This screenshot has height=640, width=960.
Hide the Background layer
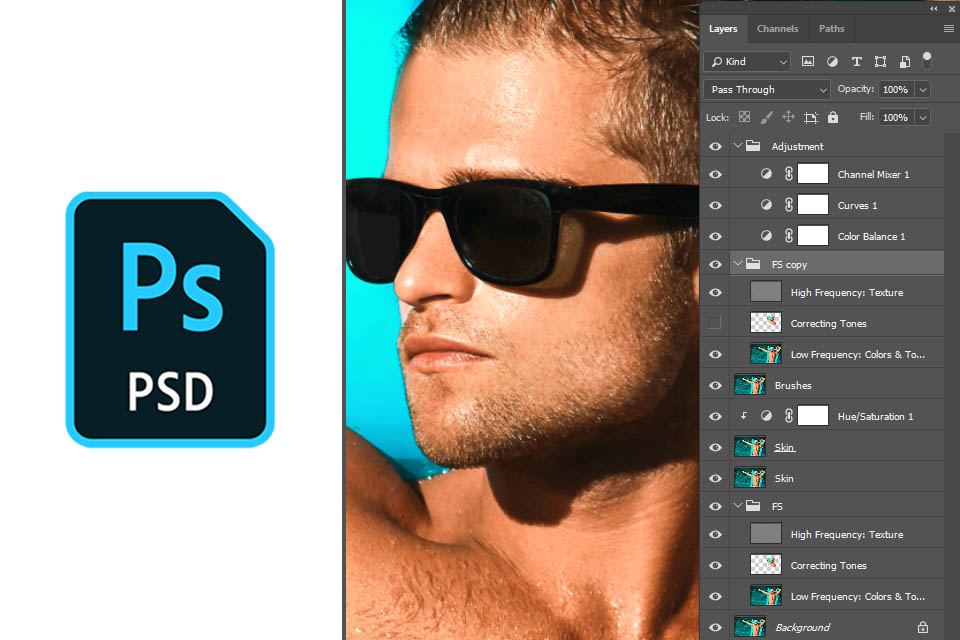point(715,626)
